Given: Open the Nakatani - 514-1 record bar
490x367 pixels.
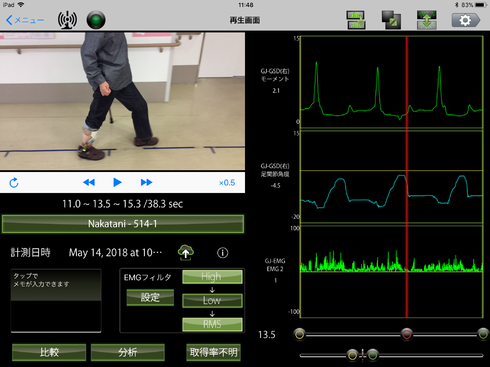Looking at the screenshot, I should click(x=123, y=224).
